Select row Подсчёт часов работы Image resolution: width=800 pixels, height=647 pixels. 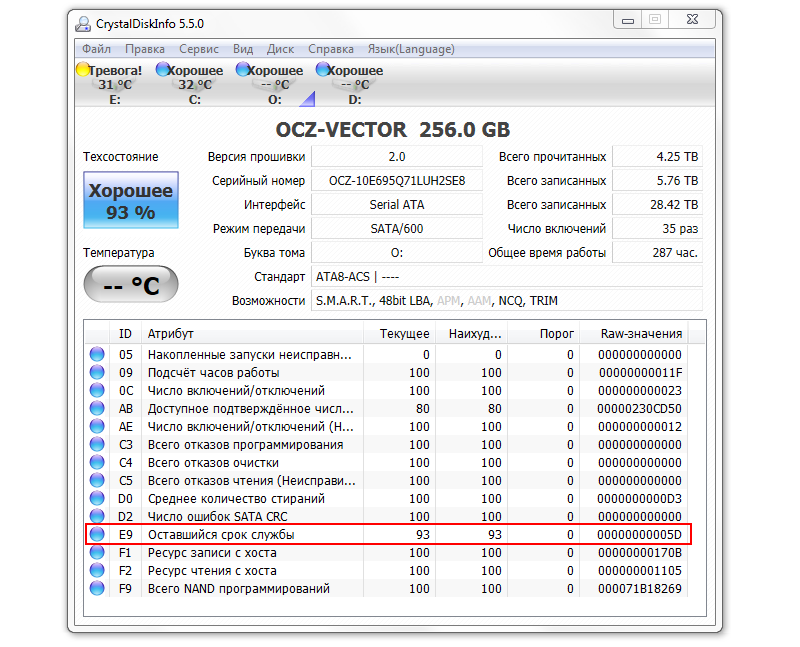[388, 372]
